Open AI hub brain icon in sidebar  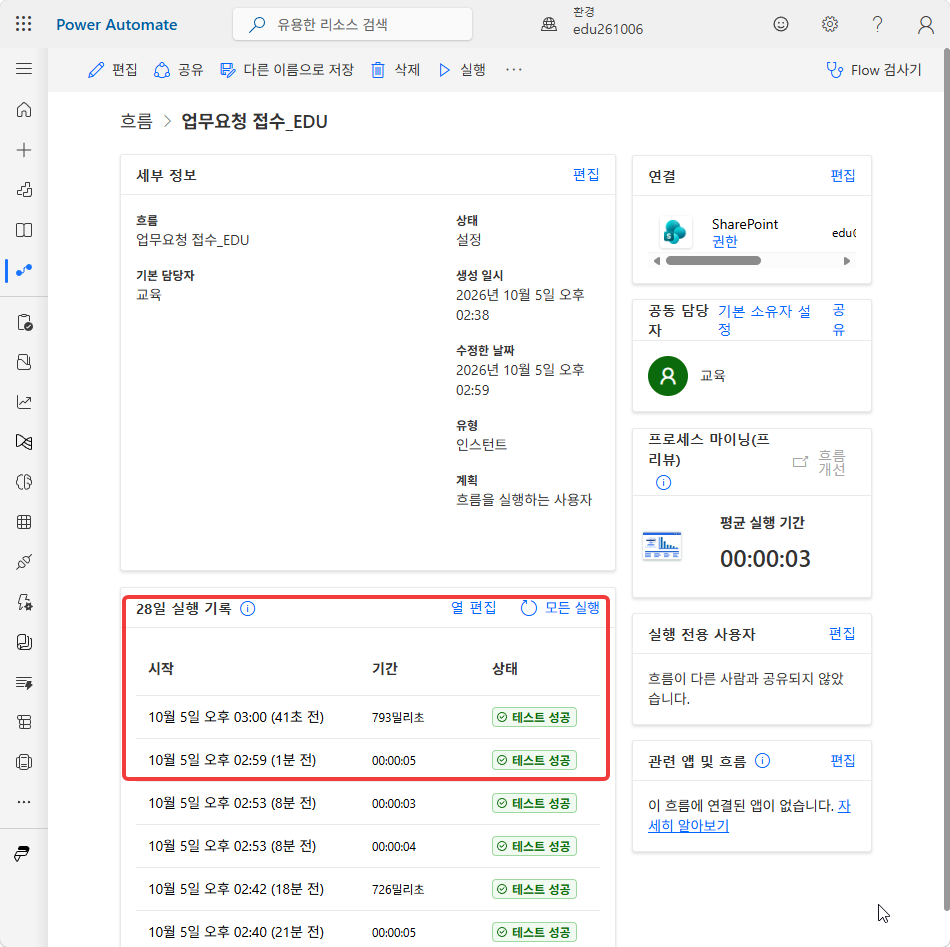24,482
